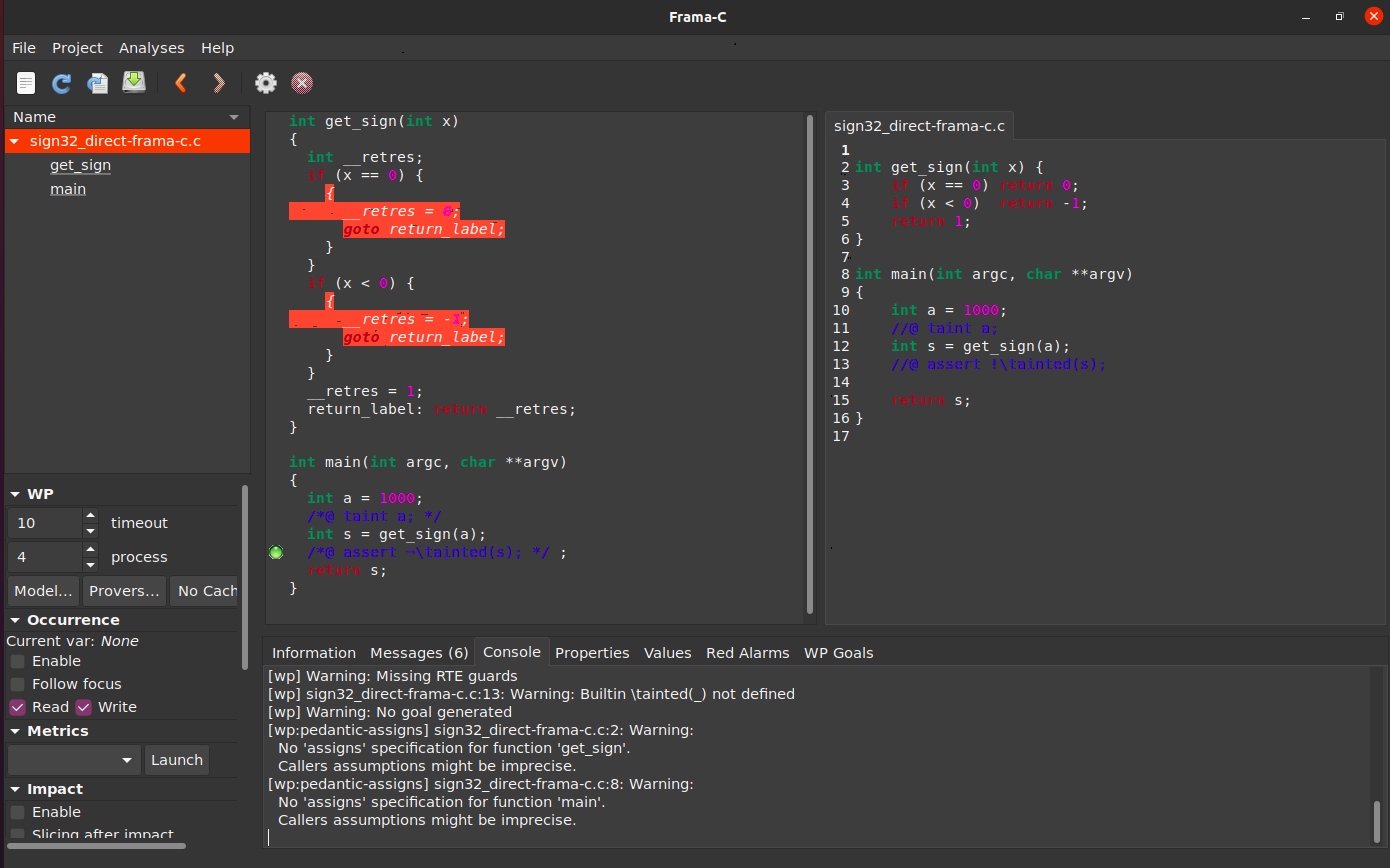Viewport: 1390px width, 868px height.
Task: Collapse the WP section
Action: (15, 494)
